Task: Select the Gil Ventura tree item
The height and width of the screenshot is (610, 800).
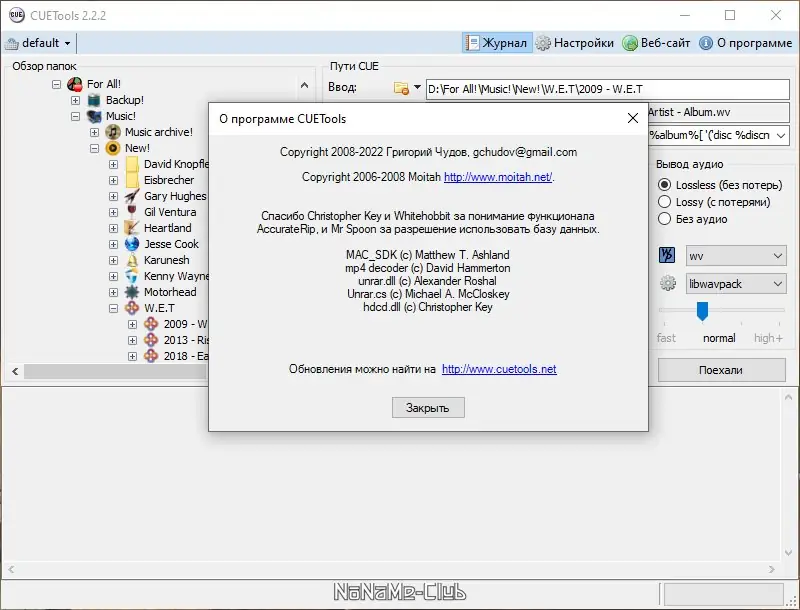Action: [x=170, y=212]
